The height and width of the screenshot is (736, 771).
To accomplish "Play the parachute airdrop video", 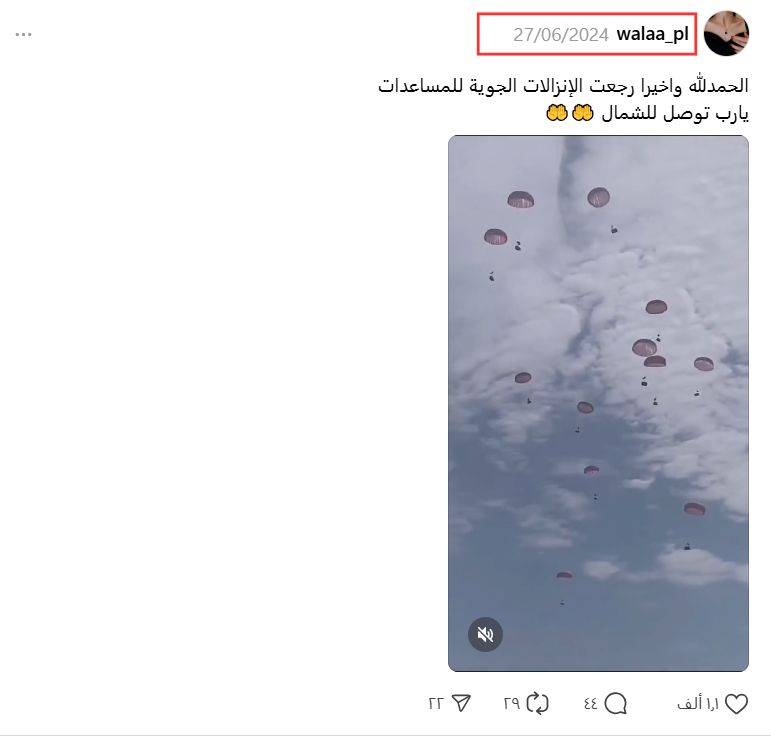I will (598, 403).
